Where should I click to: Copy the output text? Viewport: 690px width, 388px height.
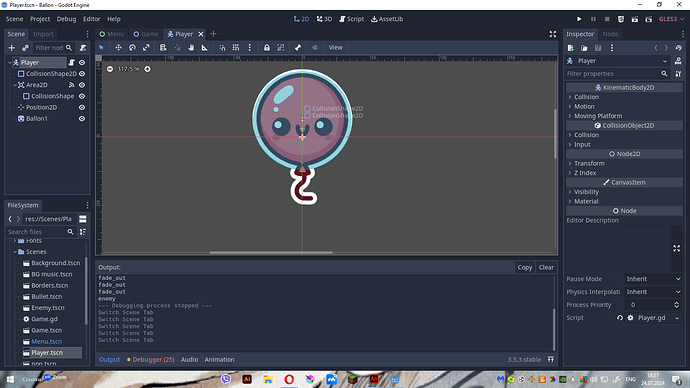(x=525, y=267)
